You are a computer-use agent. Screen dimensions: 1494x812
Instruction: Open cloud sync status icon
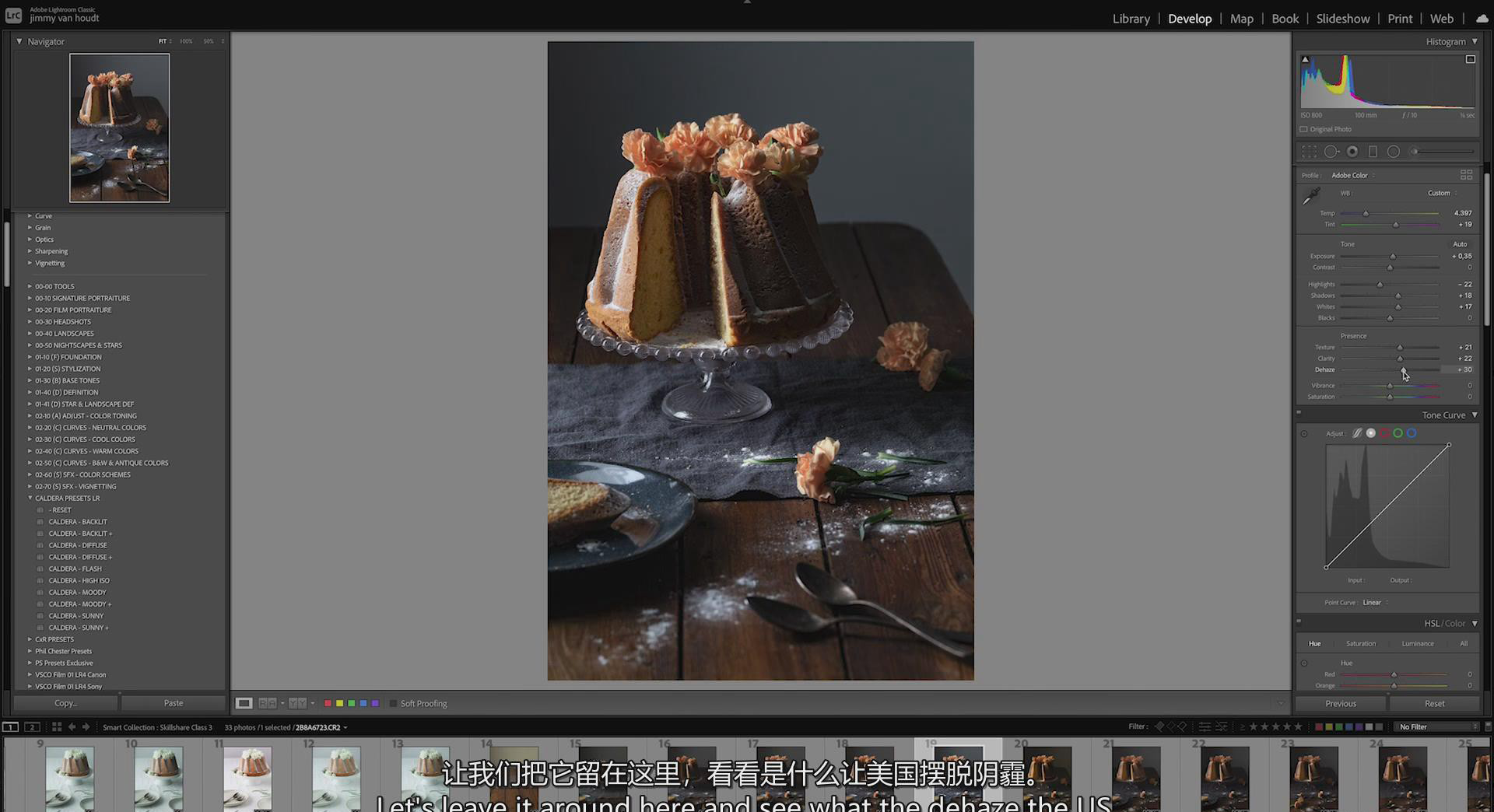tap(1482, 19)
